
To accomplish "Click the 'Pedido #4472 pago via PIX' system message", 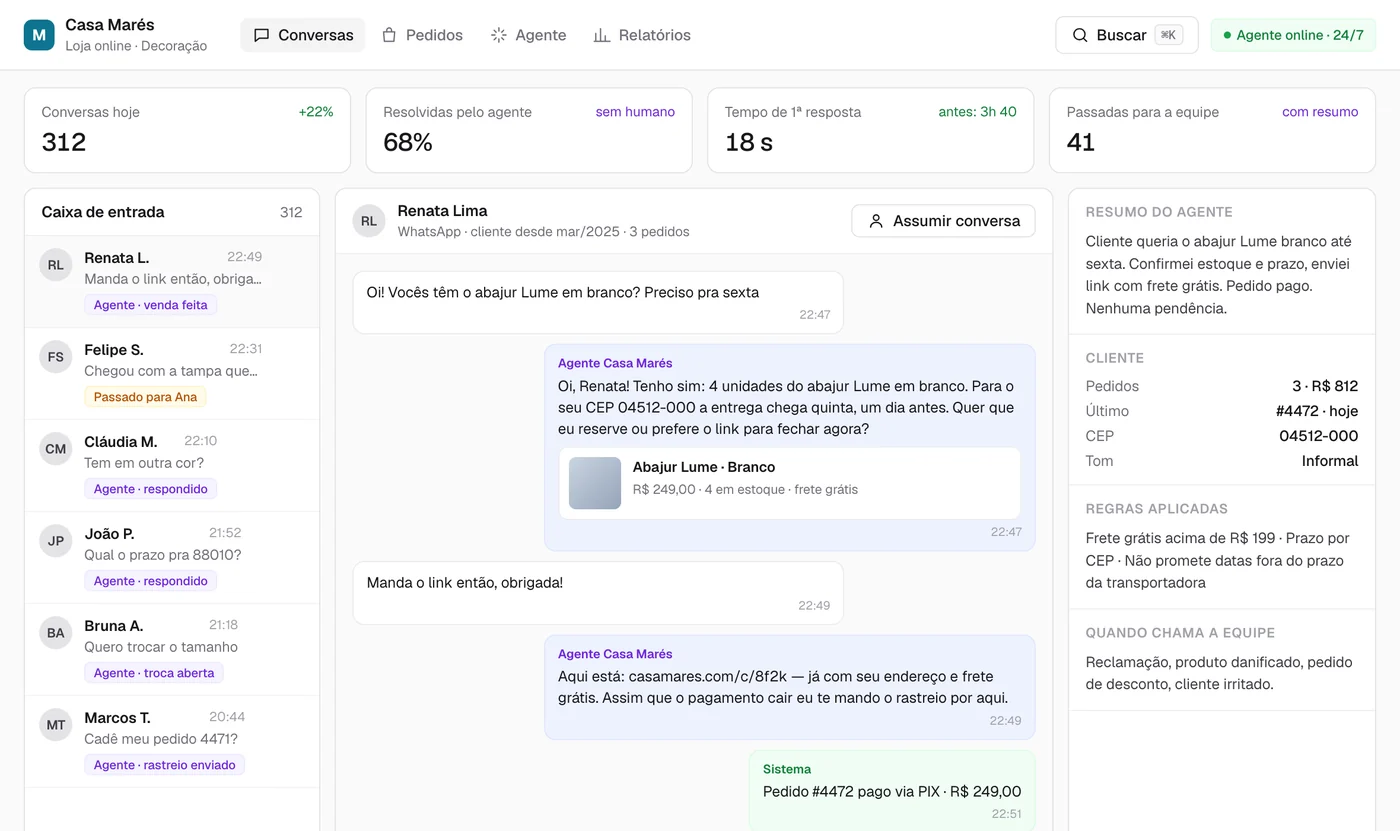I will tap(892, 791).
